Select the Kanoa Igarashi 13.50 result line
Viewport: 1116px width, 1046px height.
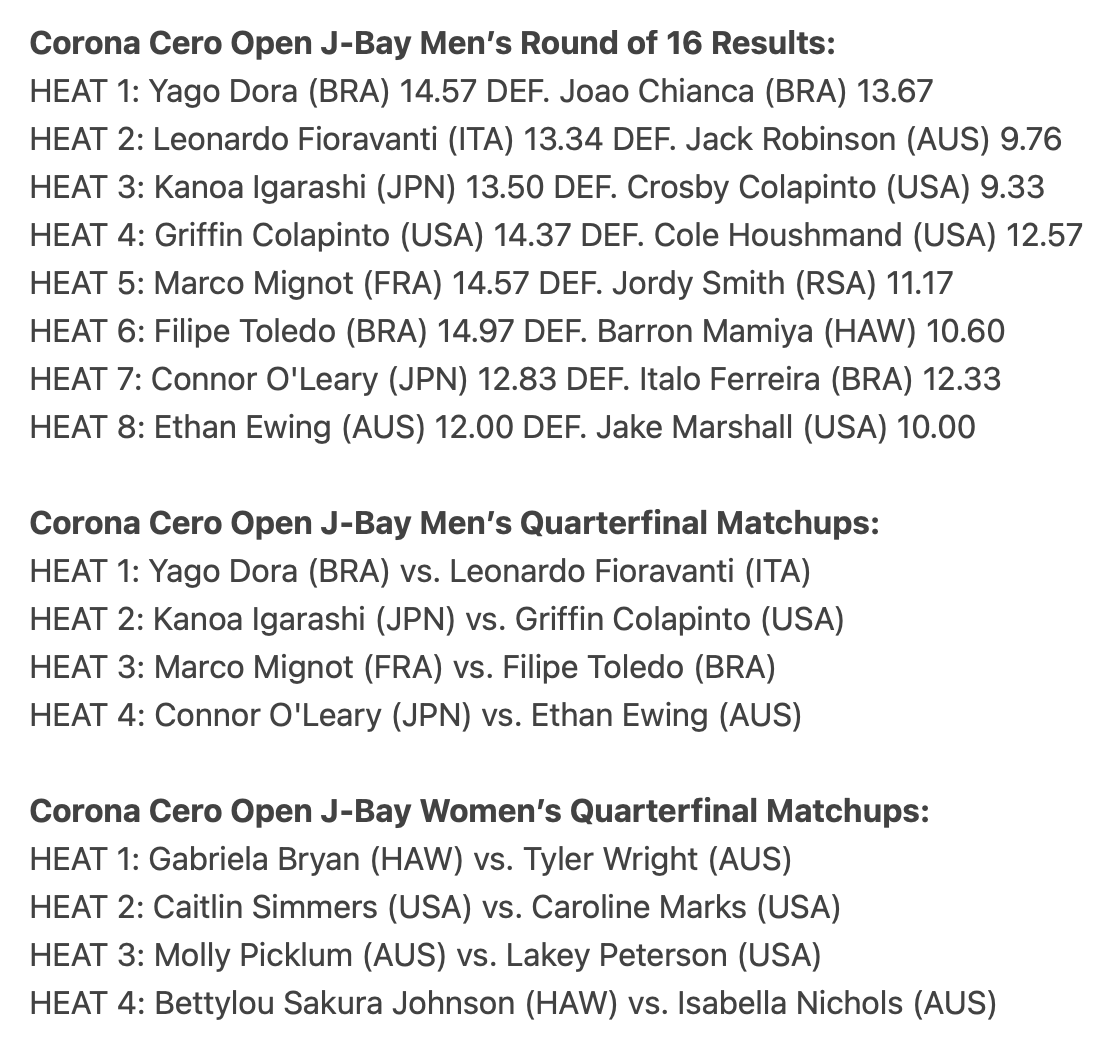coord(537,188)
